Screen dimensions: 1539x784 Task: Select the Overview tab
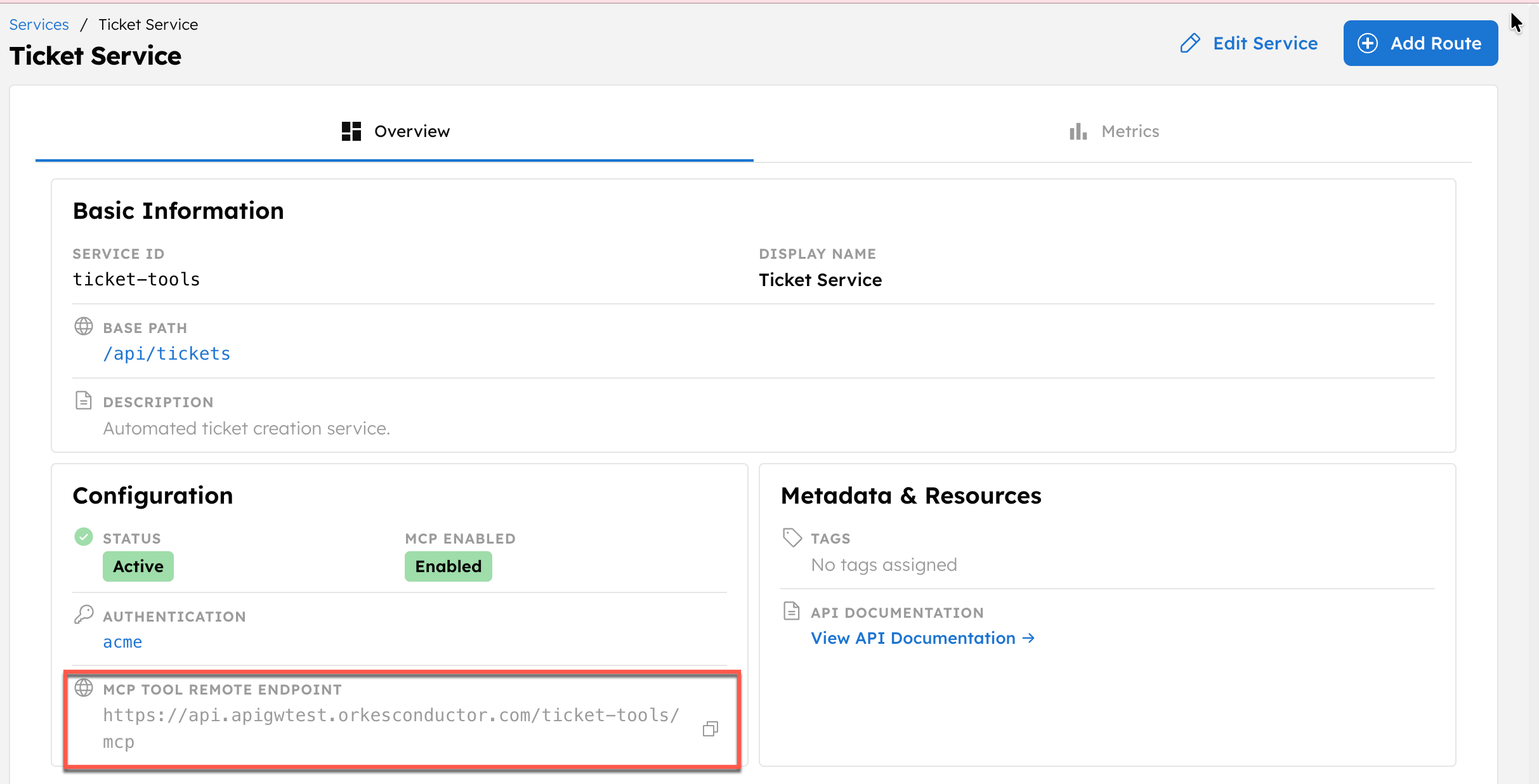[412, 131]
